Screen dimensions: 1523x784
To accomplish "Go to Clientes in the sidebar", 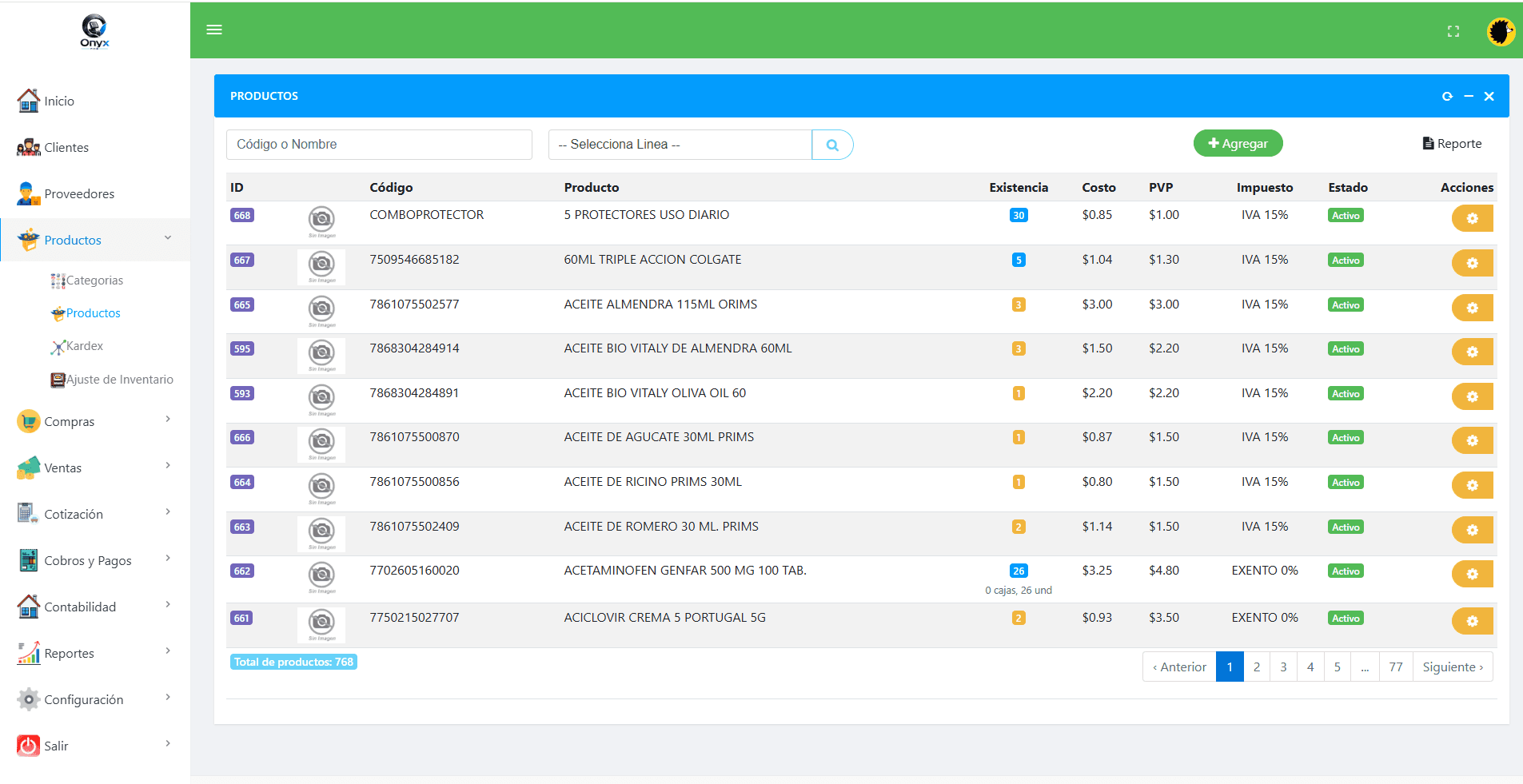I will (x=66, y=147).
